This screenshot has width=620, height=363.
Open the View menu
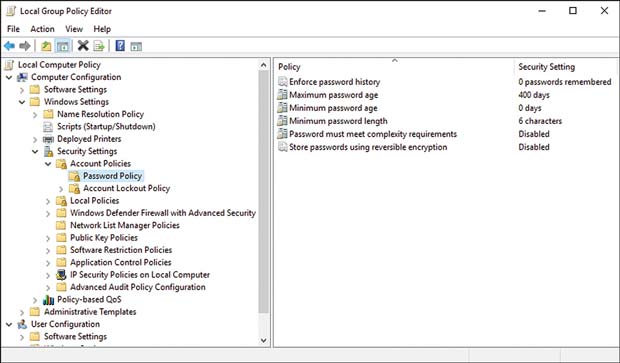point(74,29)
